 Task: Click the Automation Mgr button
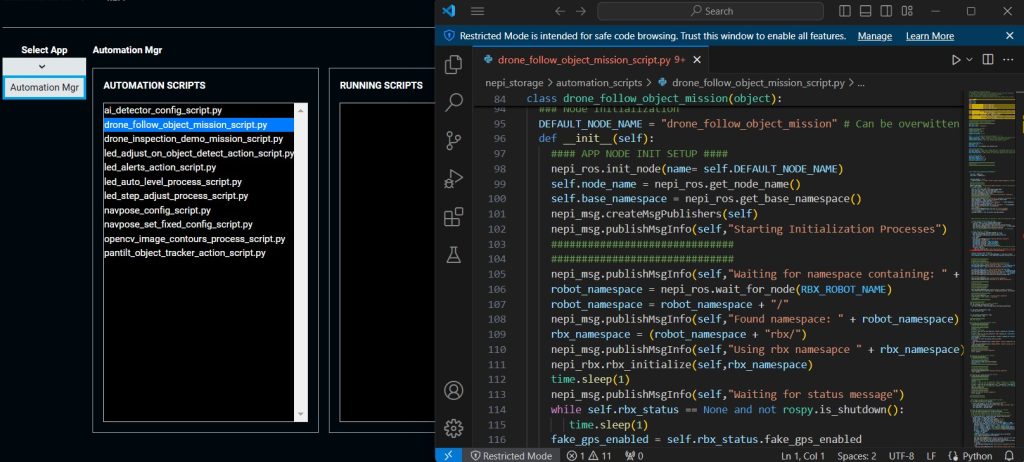(44, 87)
